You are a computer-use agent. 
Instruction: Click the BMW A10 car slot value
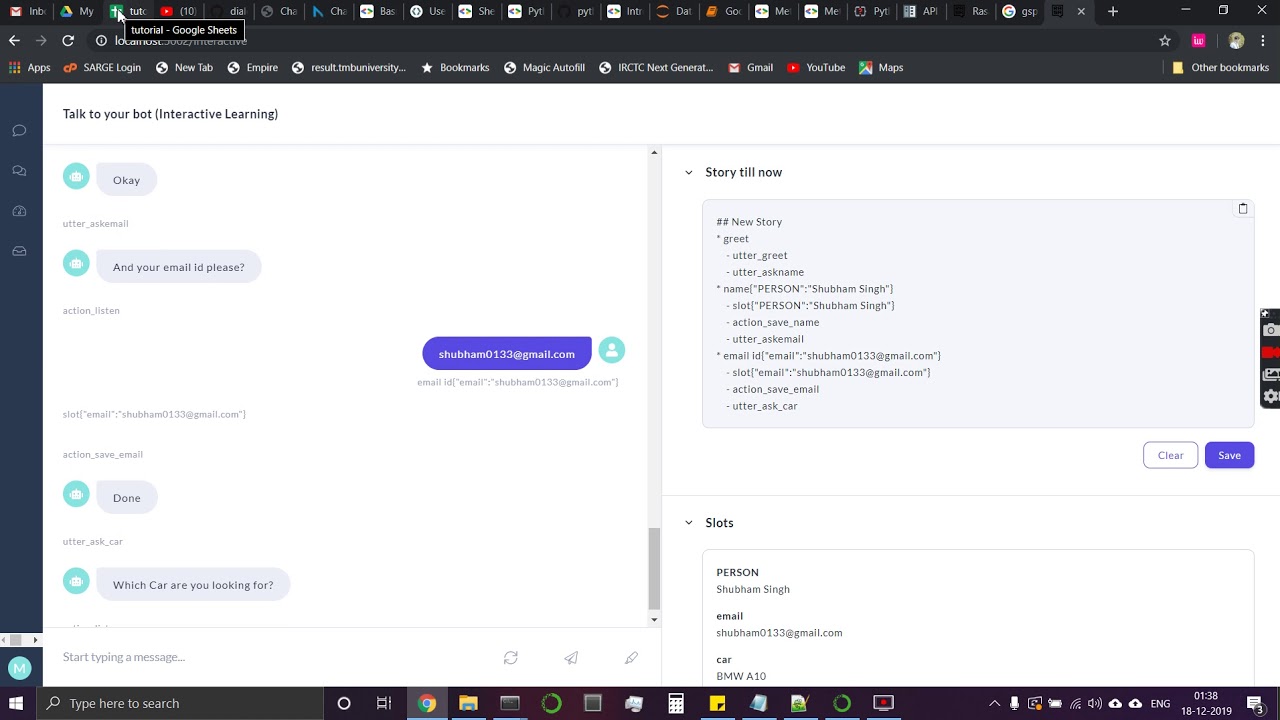coord(741,676)
